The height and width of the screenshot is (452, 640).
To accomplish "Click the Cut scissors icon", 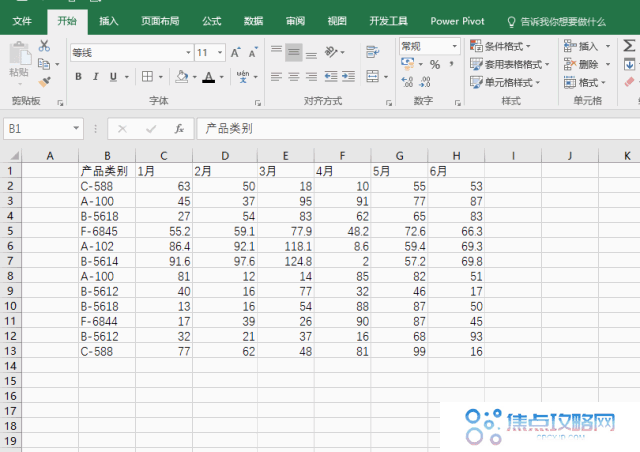I will point(44,46).
